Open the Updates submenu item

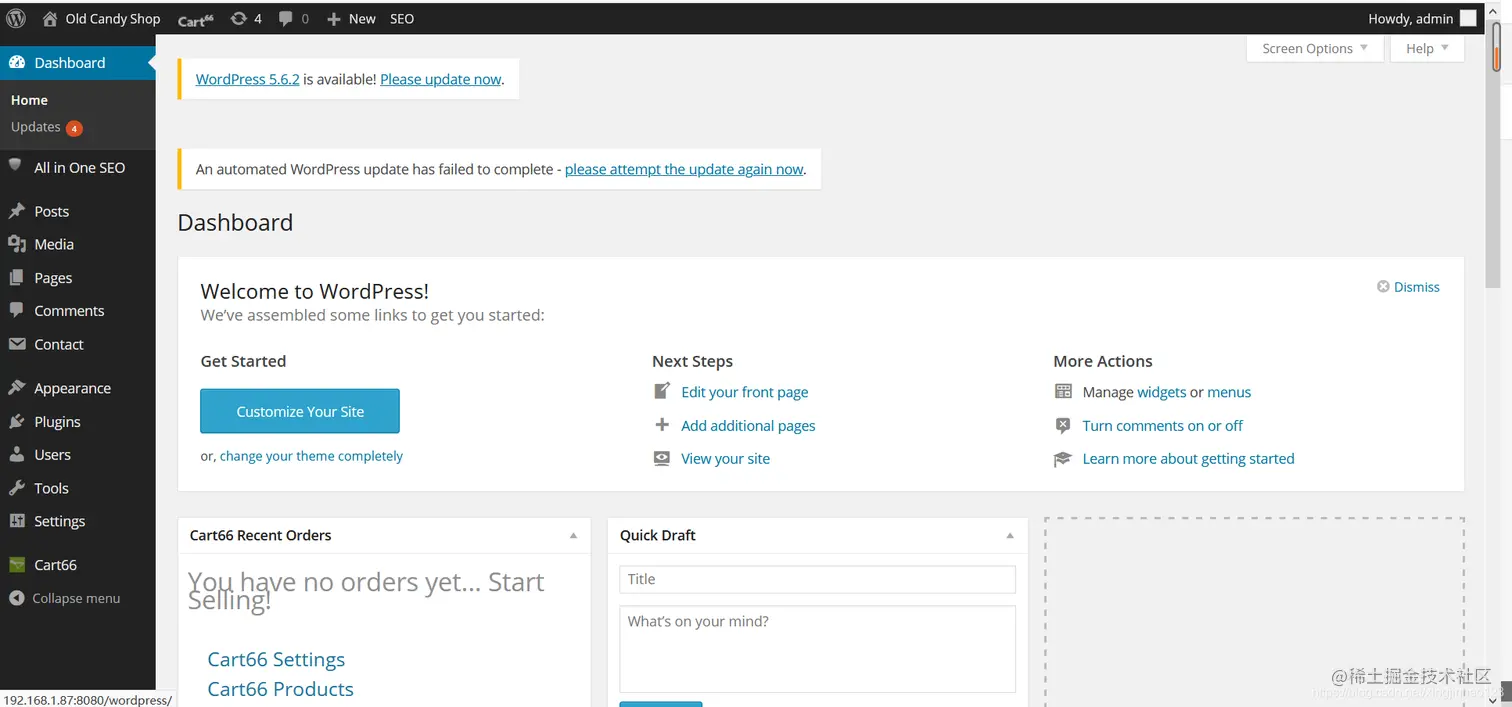point(36,127)
